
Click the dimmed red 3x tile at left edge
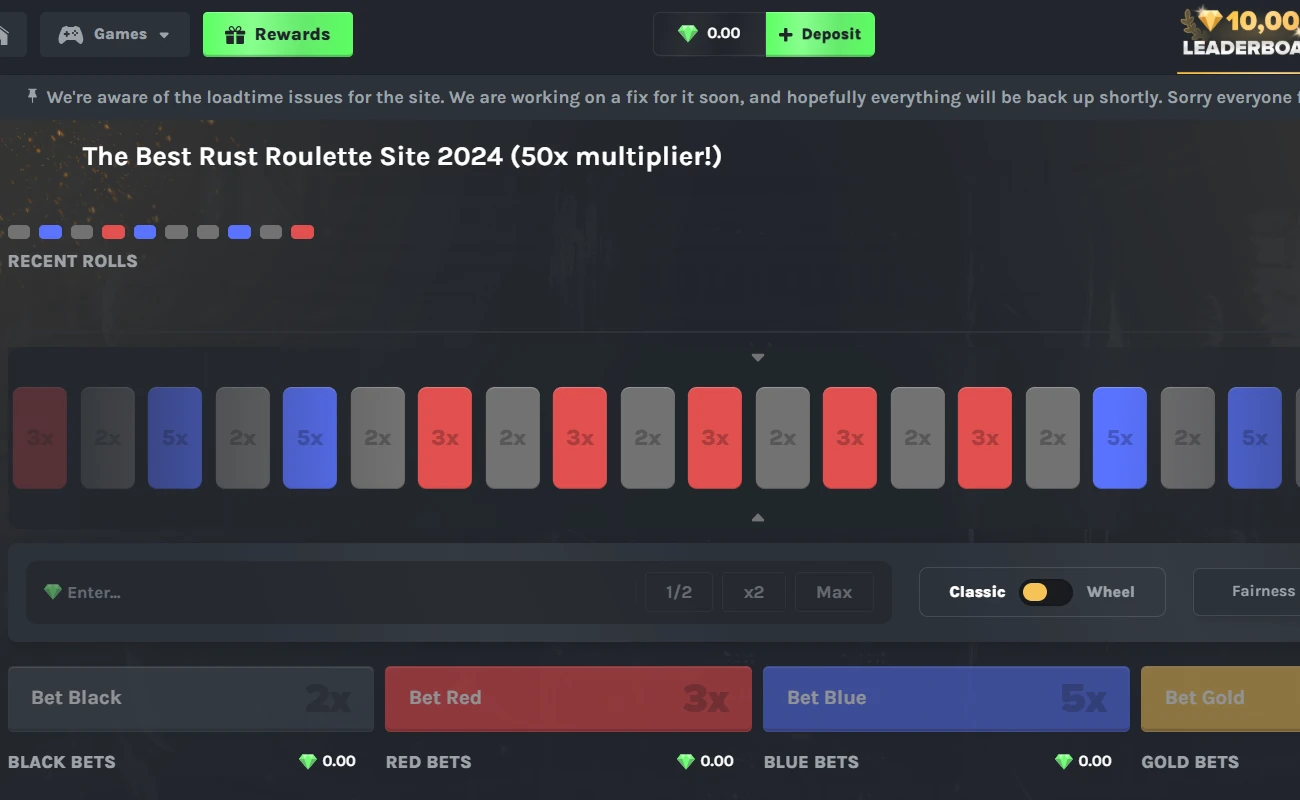tap(40, 438)
